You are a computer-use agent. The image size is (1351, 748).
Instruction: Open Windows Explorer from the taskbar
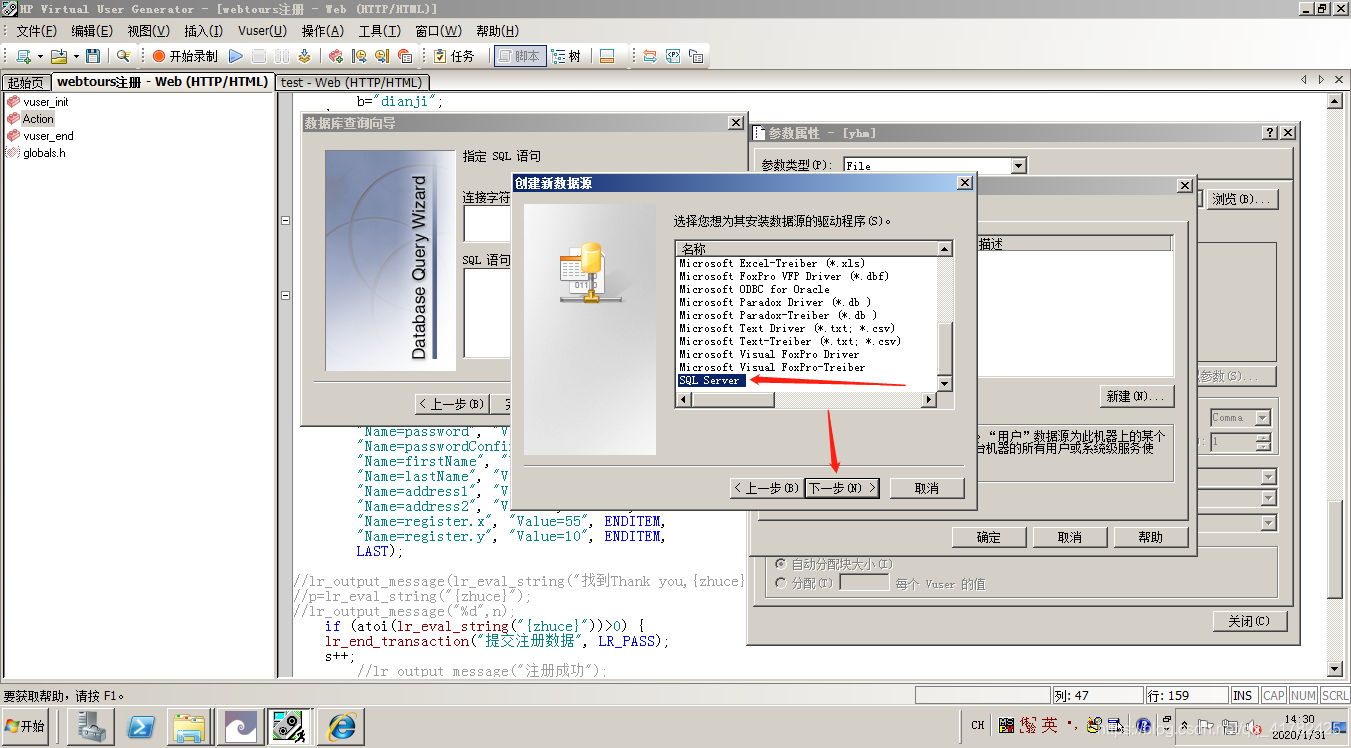(x=190, y=726)
